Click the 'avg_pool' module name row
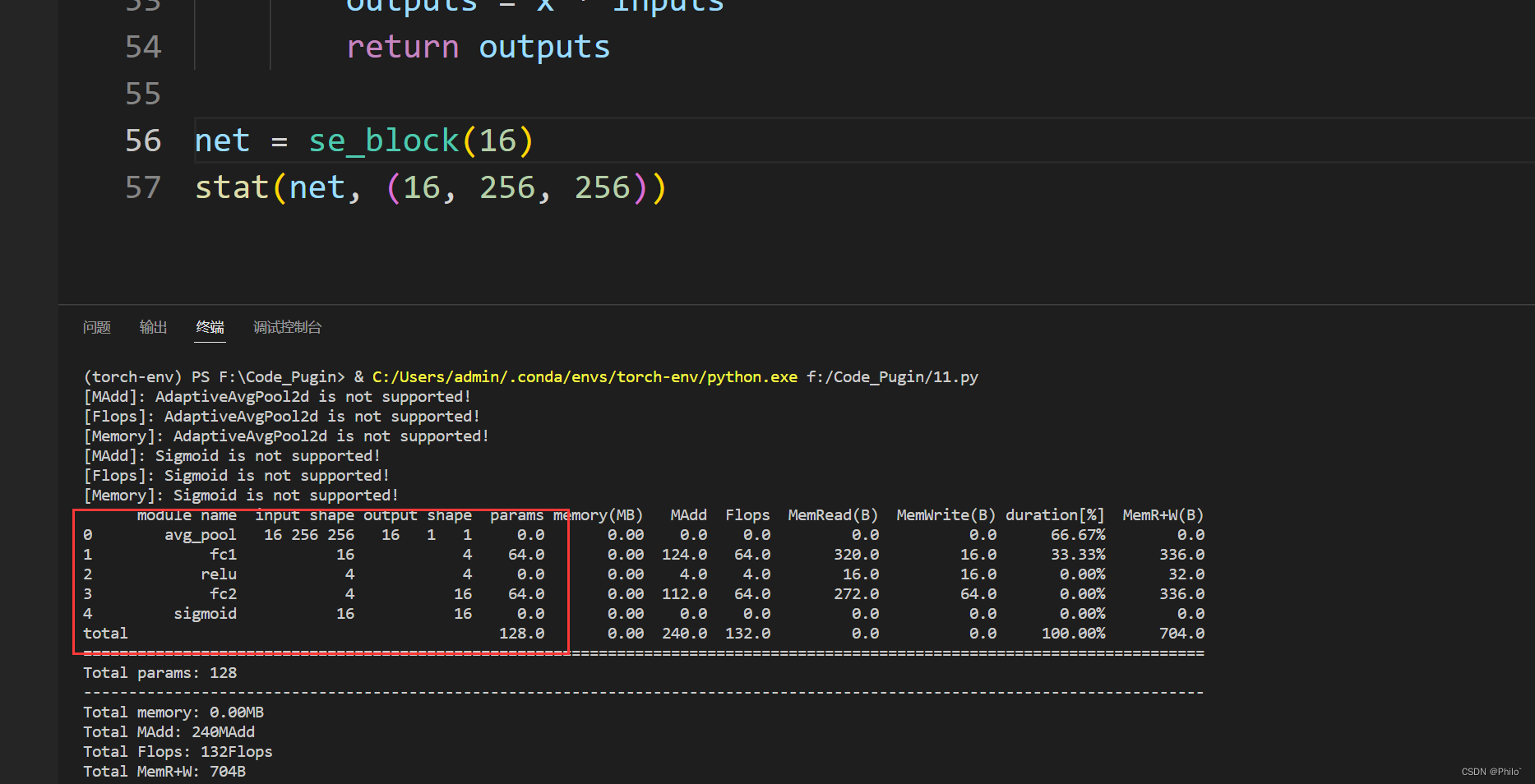The width and height of the screenshot is (1535, 784). coord(201,535)
